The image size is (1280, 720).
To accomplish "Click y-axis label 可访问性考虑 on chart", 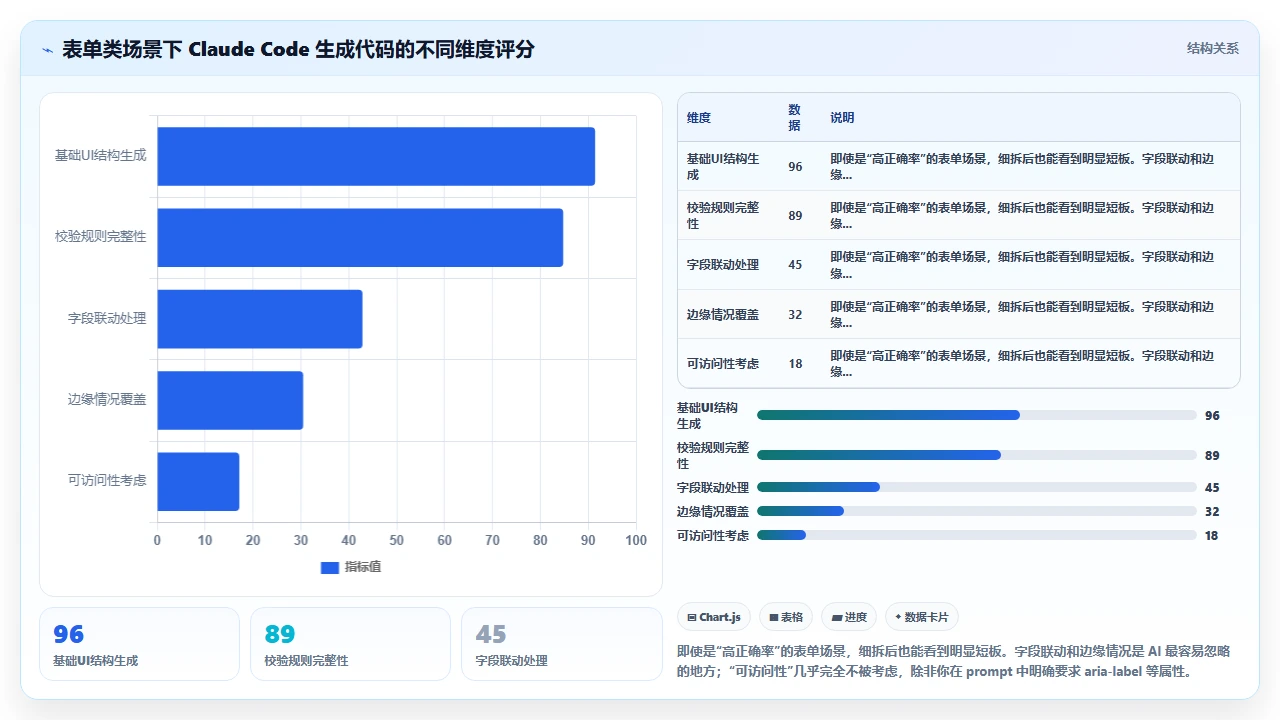I will coord(107,480).
